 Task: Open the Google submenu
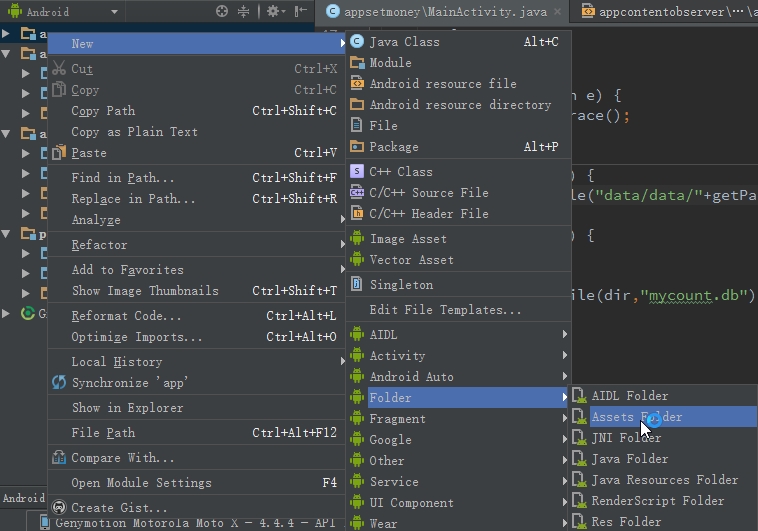coord(458,440)
